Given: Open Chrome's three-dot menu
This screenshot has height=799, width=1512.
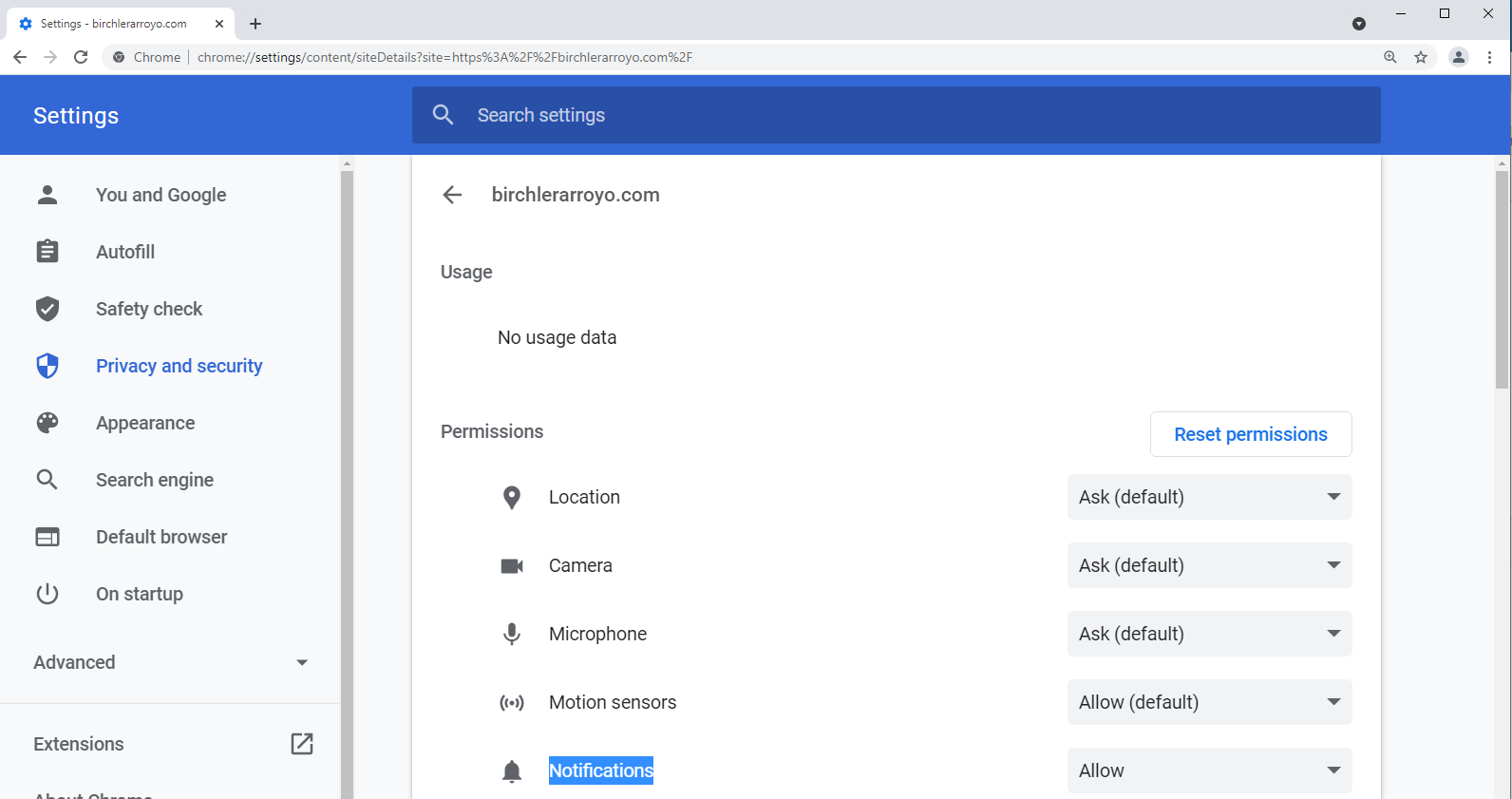Looking at the screenshot, I should point(1490,57).
